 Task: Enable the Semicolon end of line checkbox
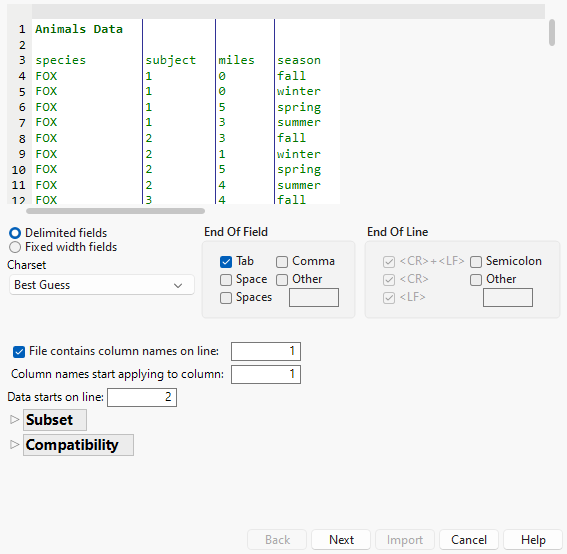[476, 261]
